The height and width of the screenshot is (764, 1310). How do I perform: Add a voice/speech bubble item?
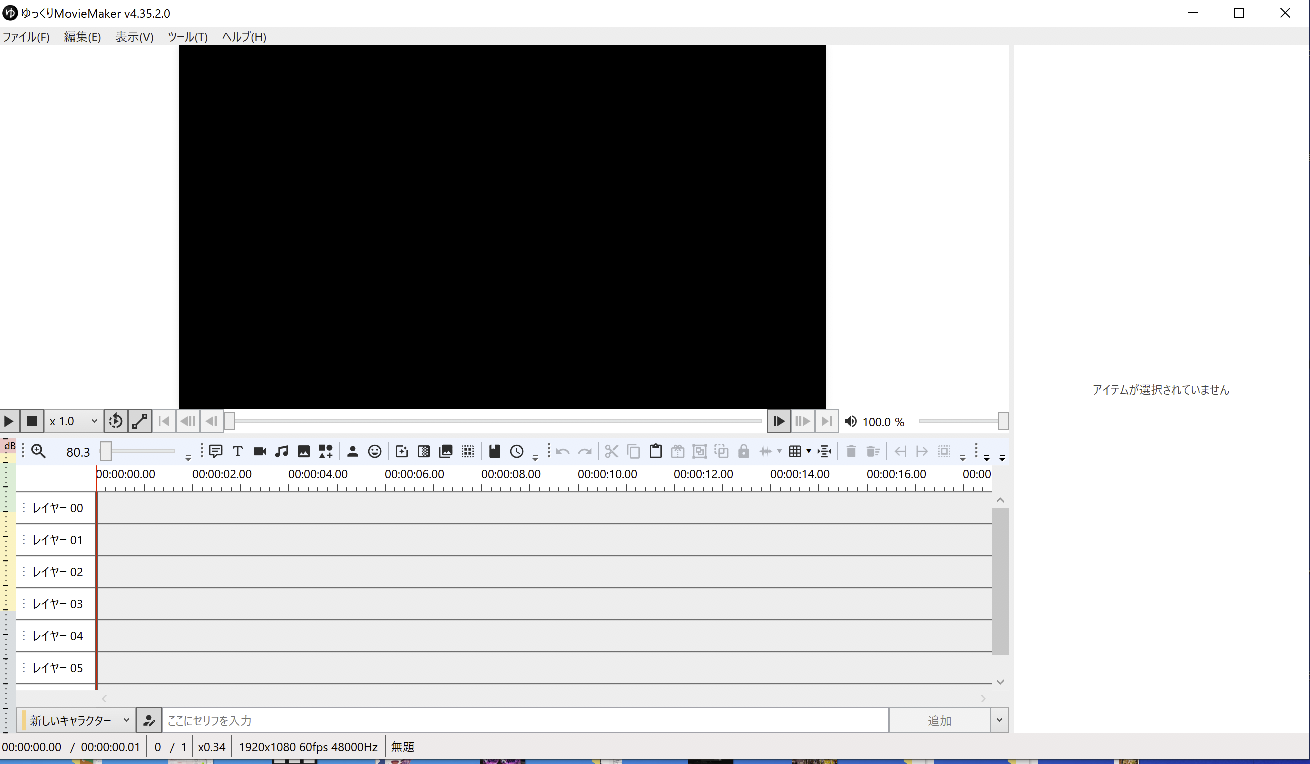click(x=215, y=451)
